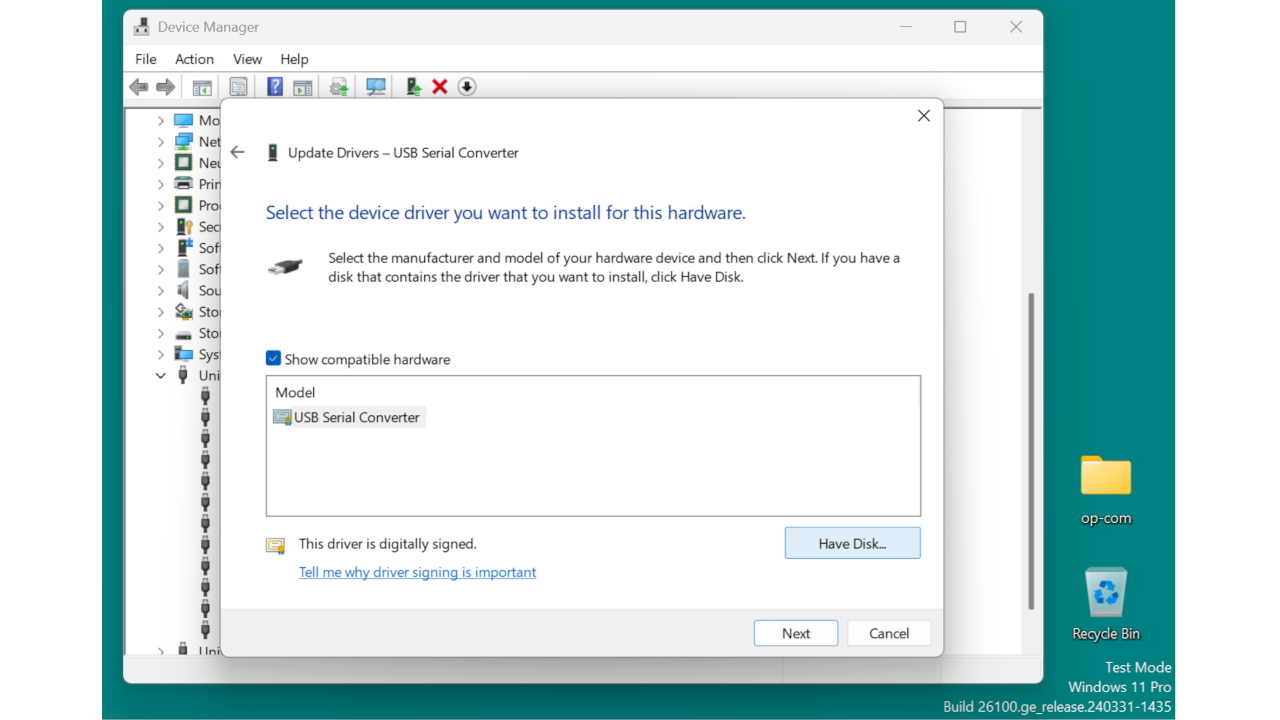The image size is (1280, 720).
Task: Click the Show/Hide console tree icon
Action: pos(201,86)
